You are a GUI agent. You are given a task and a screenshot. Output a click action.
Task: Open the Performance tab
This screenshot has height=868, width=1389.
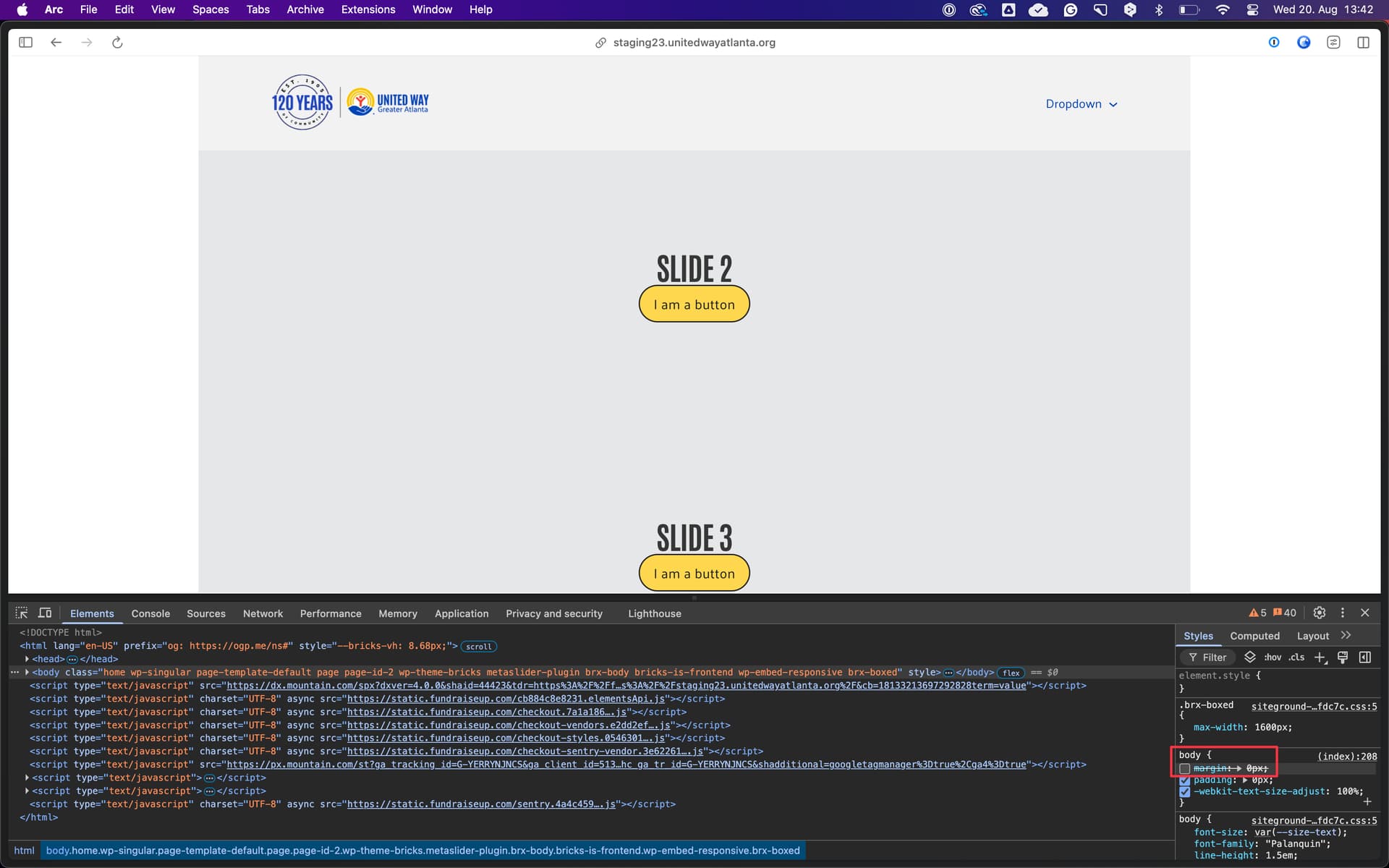pyautogui.click(x=331, y=613)
